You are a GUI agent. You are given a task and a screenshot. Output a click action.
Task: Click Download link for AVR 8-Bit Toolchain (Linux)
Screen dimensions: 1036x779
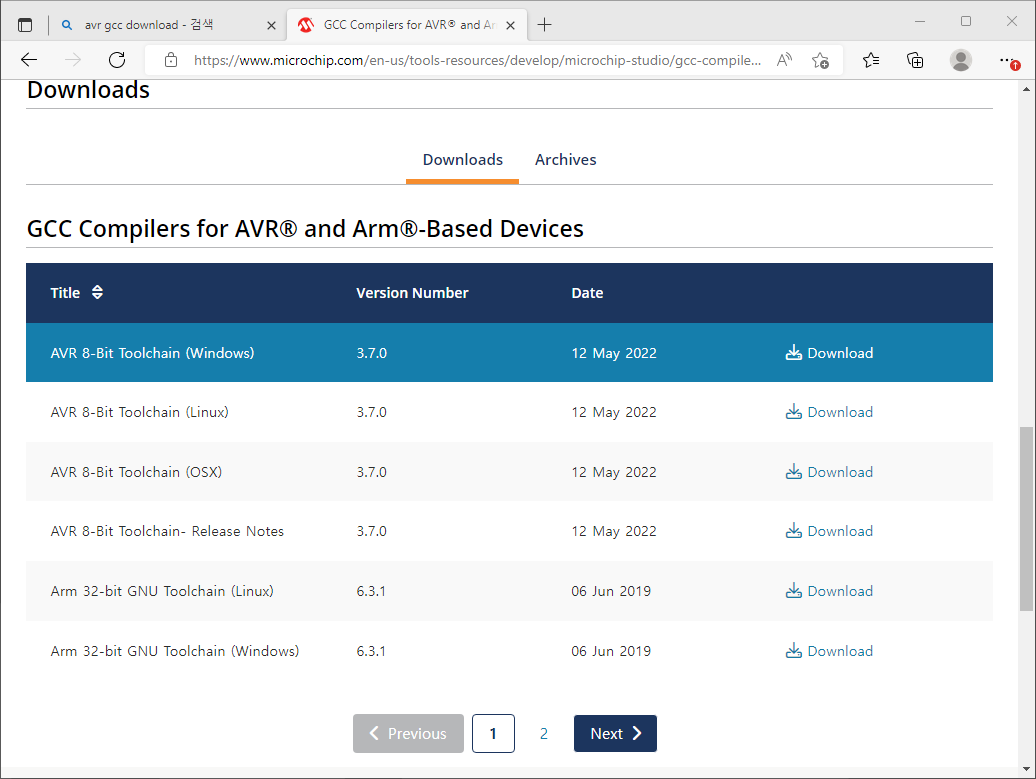click(x=840, y=412)
